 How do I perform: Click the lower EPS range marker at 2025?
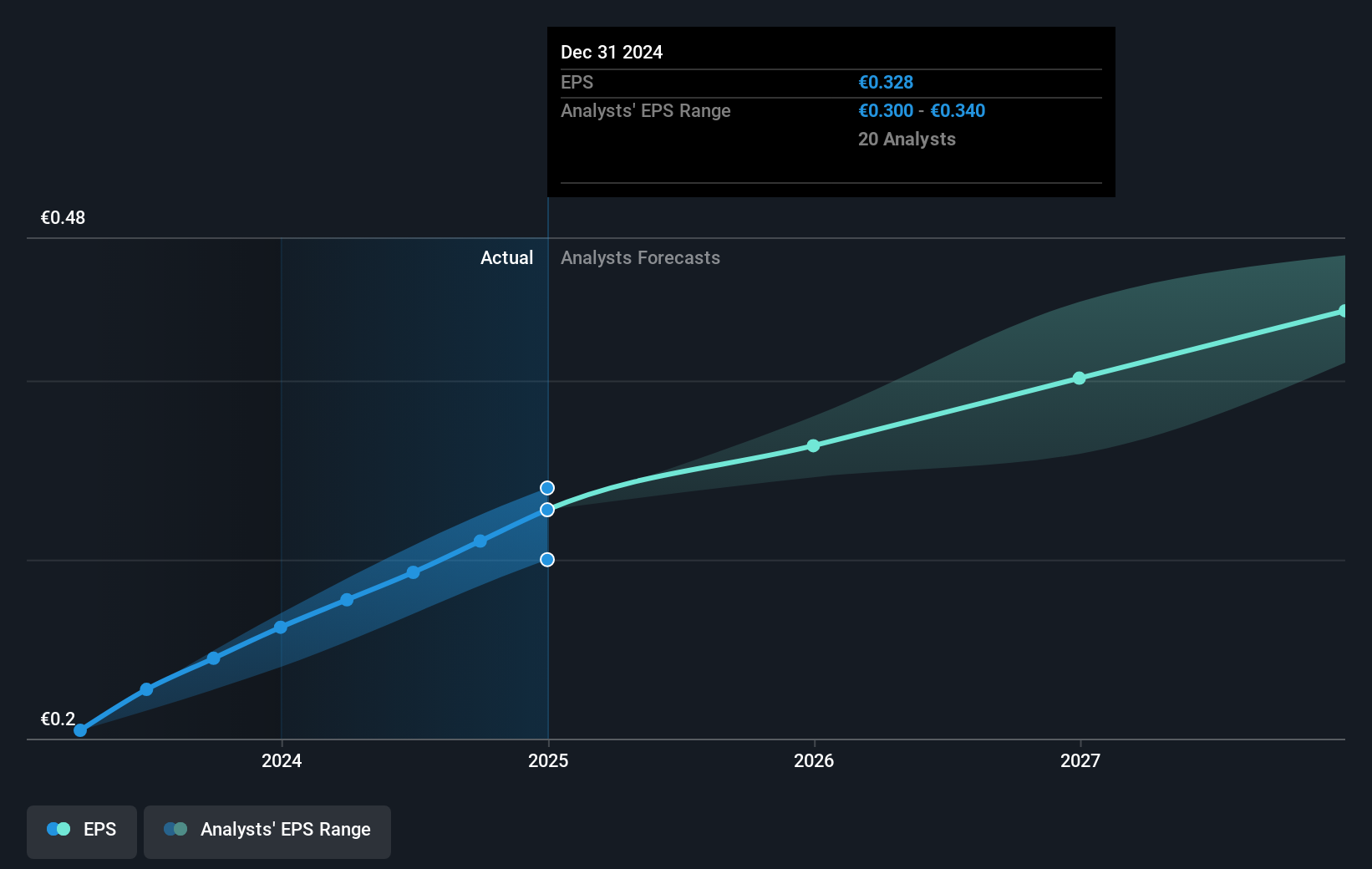[547, 560]
